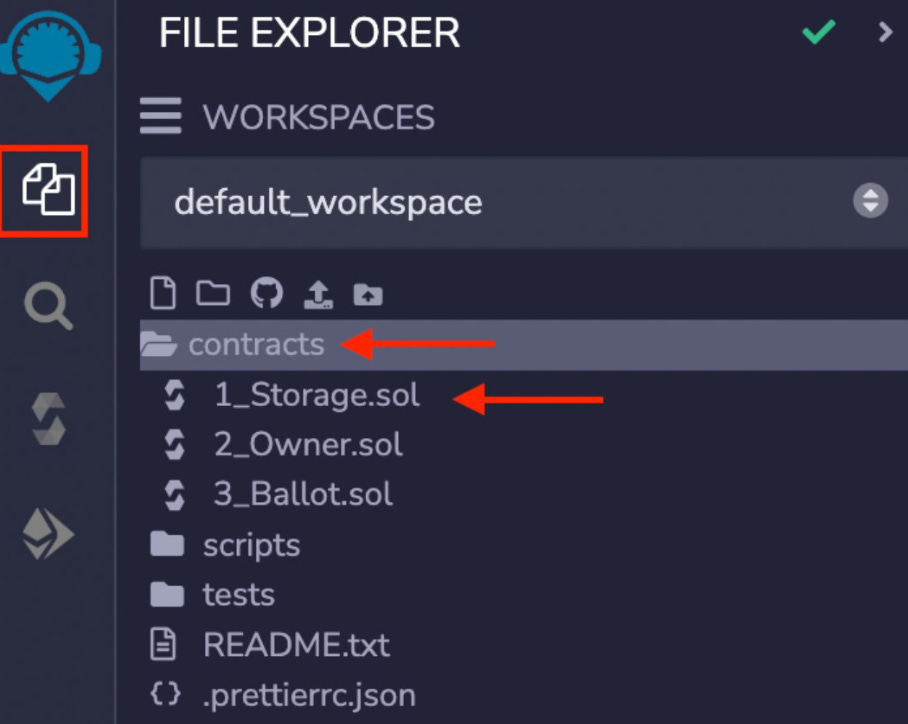Upload a folder to workspace icon

[x=368, y=294]
